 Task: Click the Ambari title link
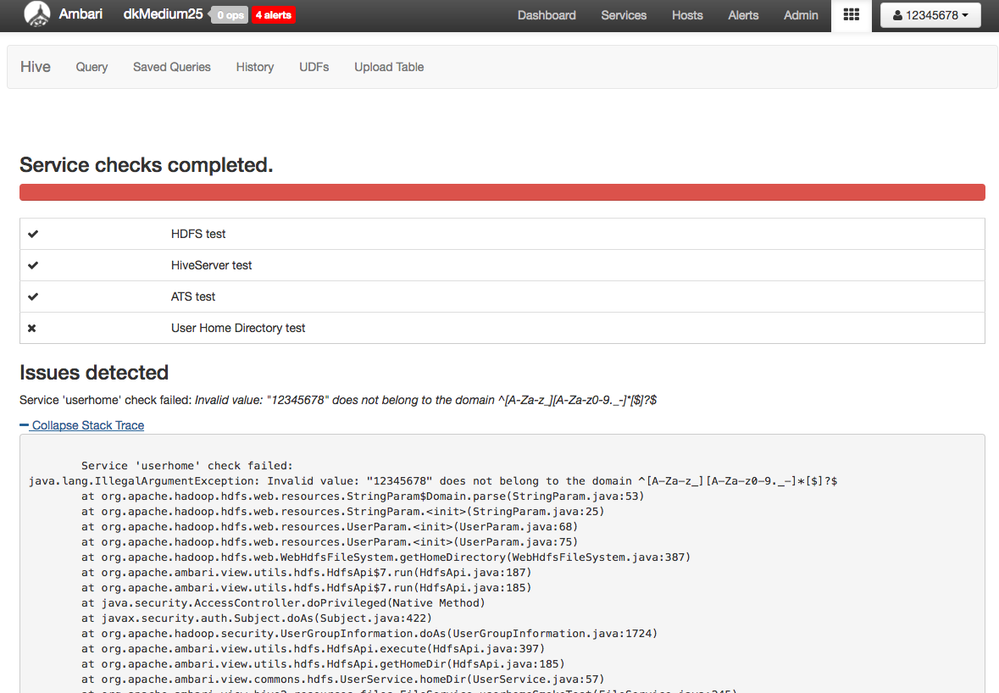click(x=80, y=14)
